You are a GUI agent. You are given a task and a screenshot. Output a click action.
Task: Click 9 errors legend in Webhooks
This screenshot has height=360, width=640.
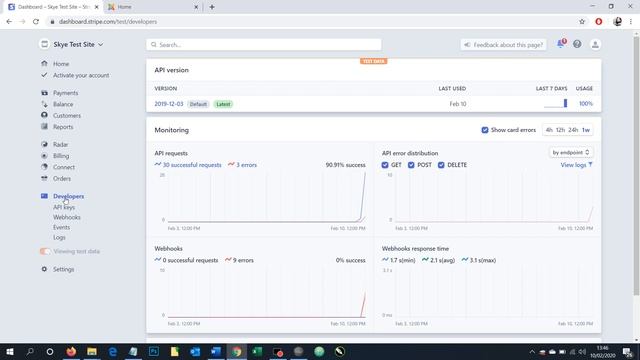(x=239, y=260)
